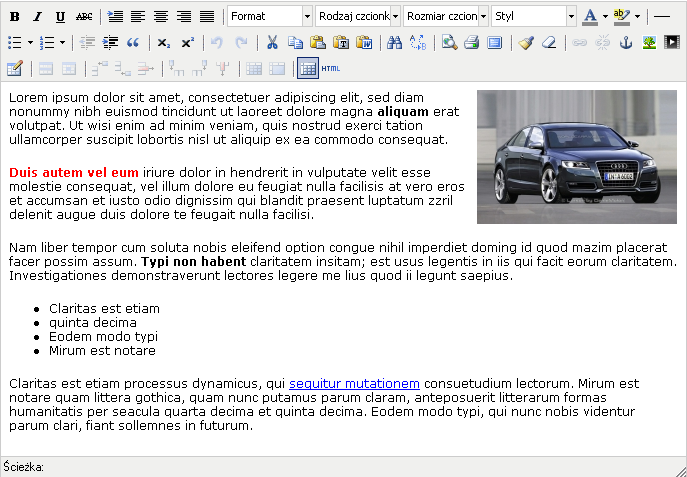This screenshot has width=687, height=477.
Task: Follow the 'sequitur mutationem' link
Action: [x=354, y=384]
